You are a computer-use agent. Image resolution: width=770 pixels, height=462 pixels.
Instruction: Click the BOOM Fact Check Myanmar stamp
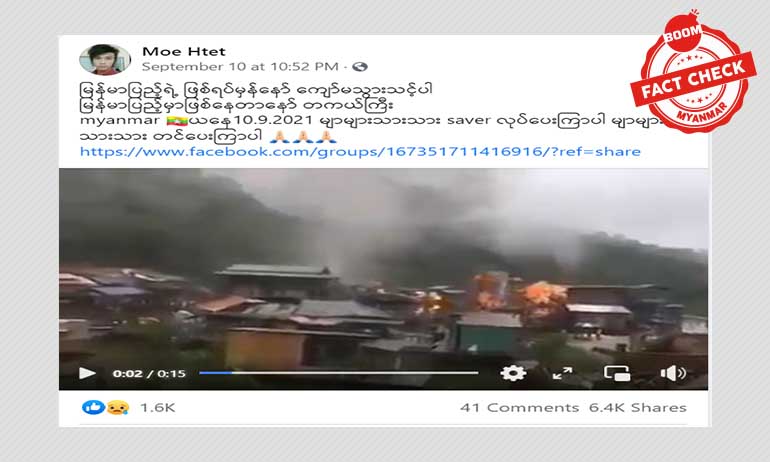tap(693, 73)
